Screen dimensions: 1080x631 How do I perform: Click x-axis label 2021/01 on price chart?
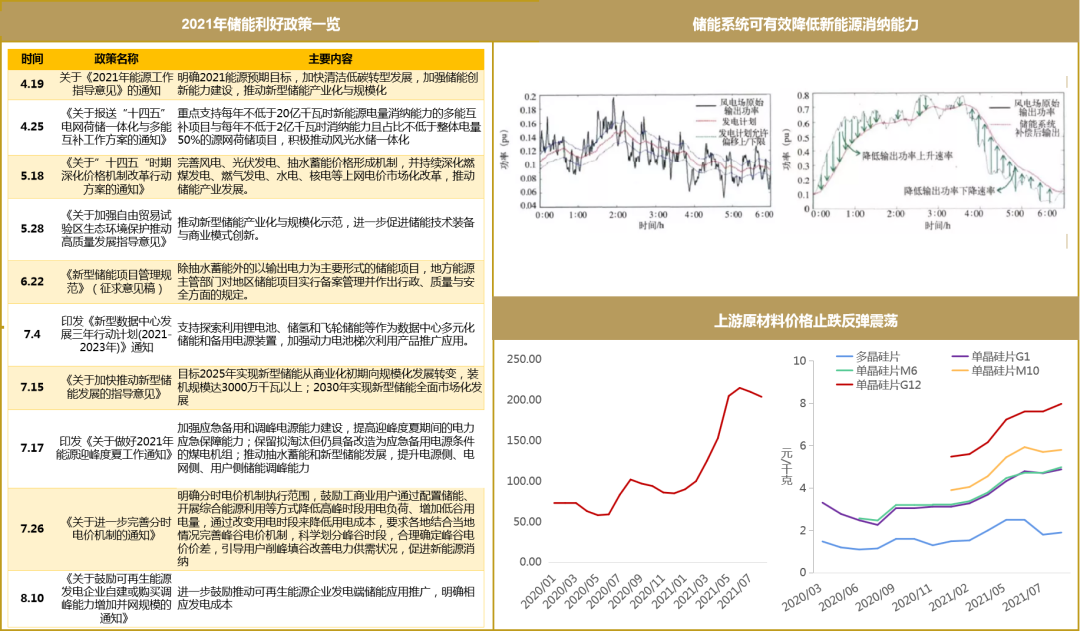point(669,591)
